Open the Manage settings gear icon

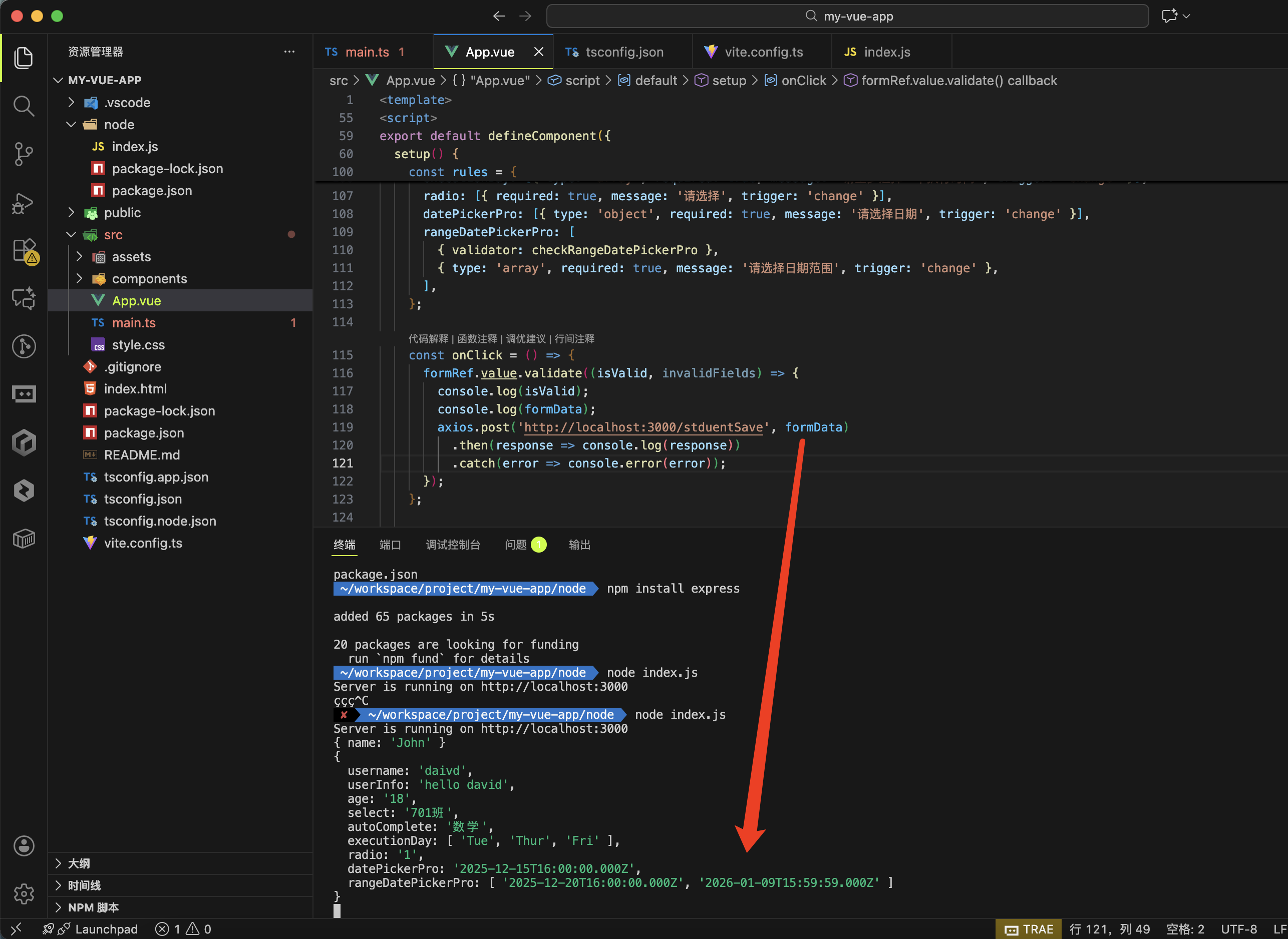tap(24, 894)
